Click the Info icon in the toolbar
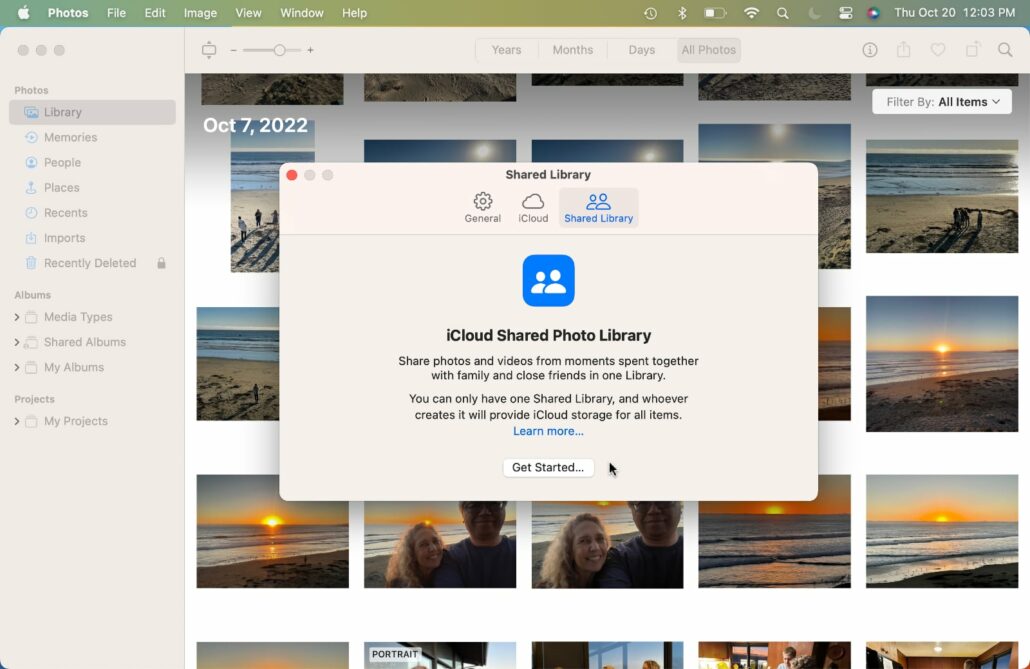Image resolution: width=1030 pixels, height=669 pixels. point(870,50)
